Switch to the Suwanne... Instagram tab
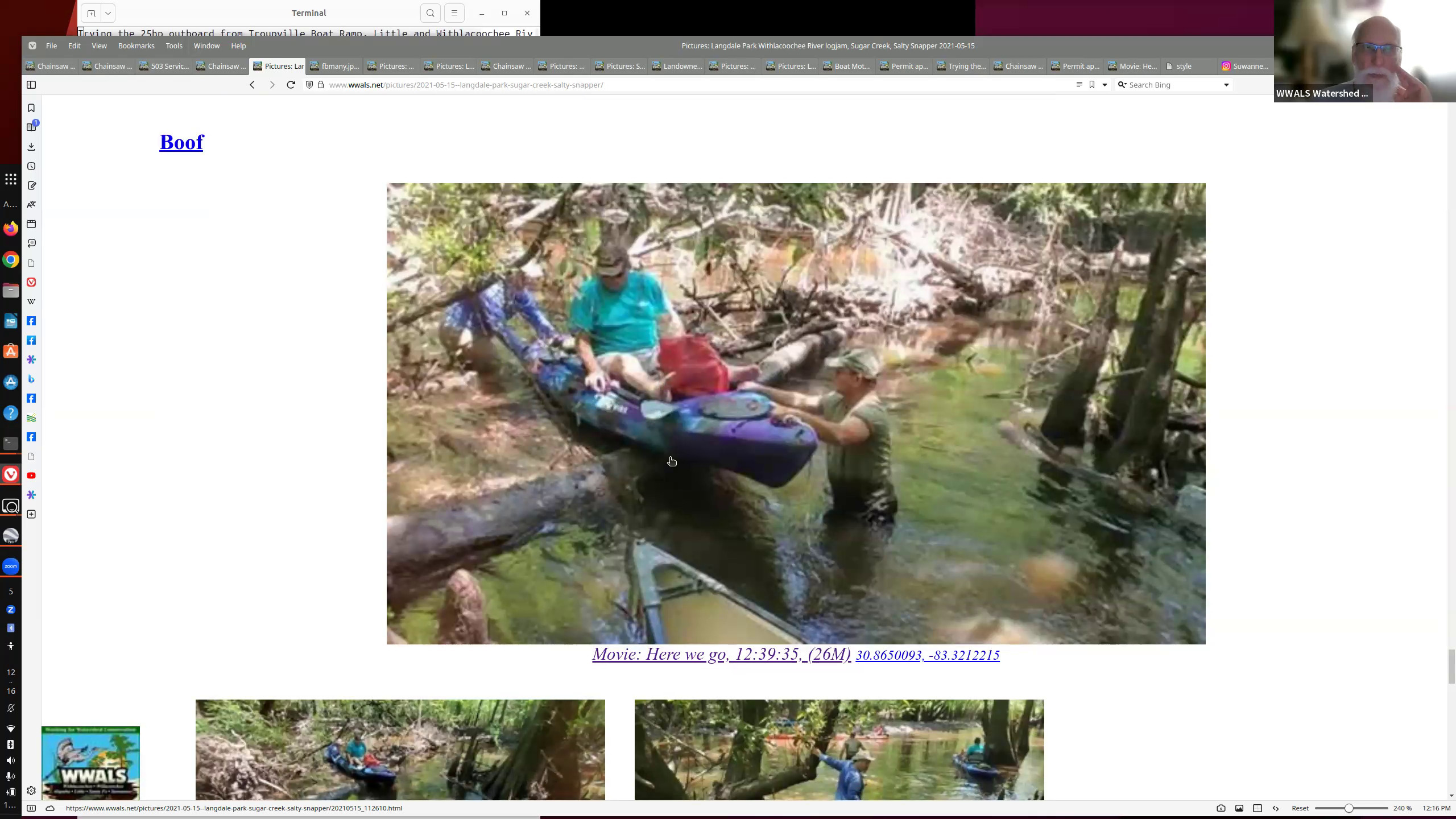The height and width of the screenshot is (819, 1456). tap(1245, 66)
